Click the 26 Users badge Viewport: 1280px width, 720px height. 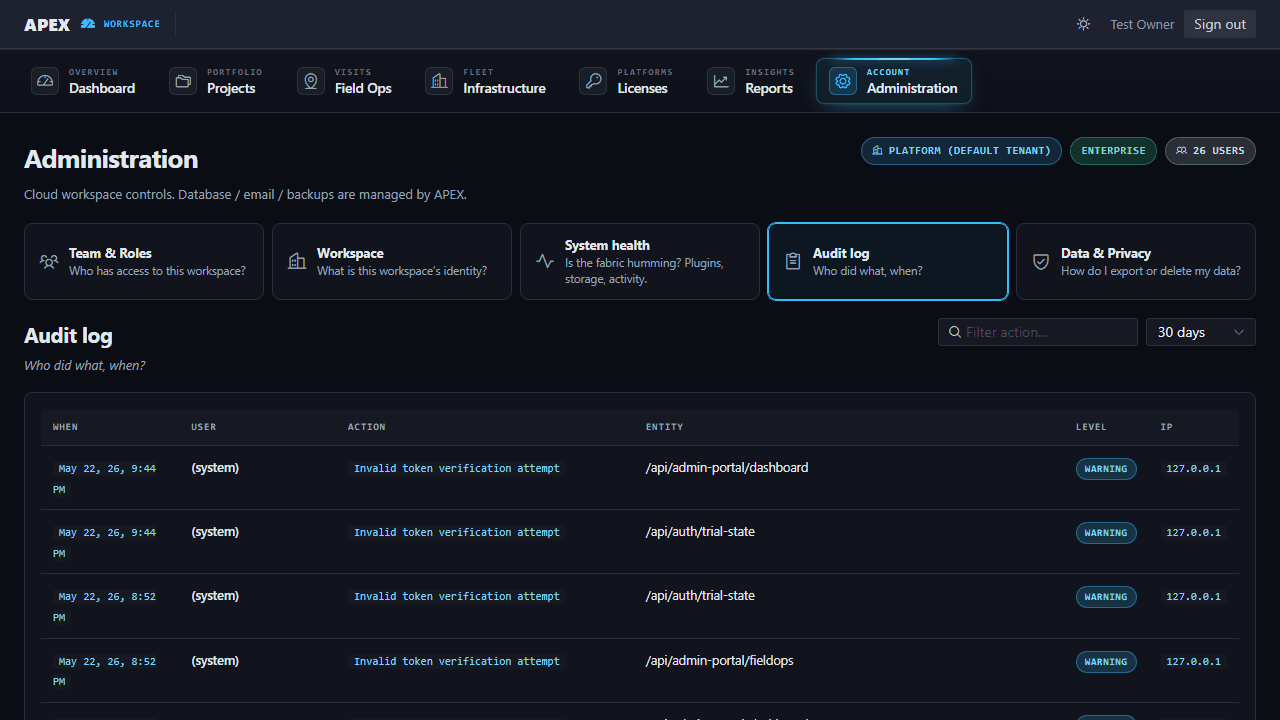(1210, 151)
